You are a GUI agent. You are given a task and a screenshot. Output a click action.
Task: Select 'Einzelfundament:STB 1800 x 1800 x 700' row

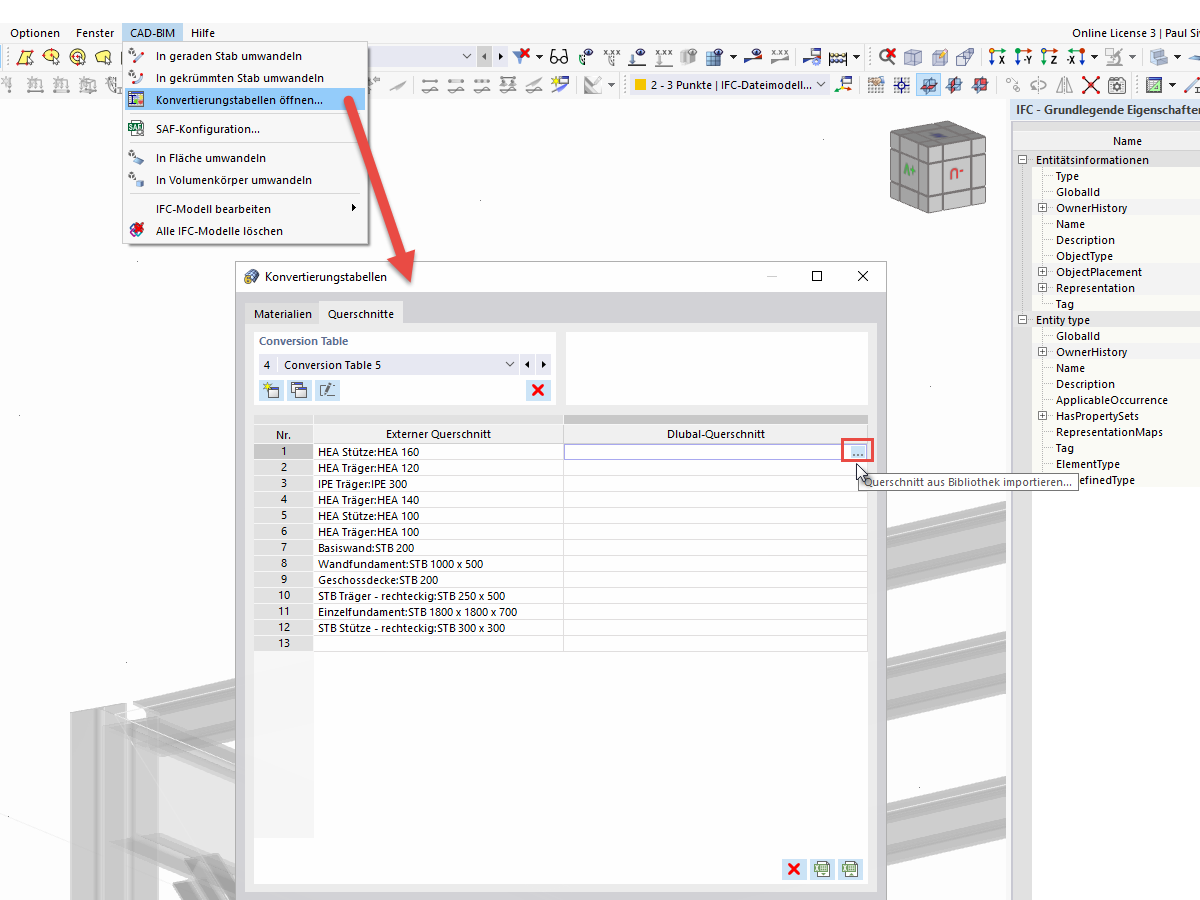438,612
